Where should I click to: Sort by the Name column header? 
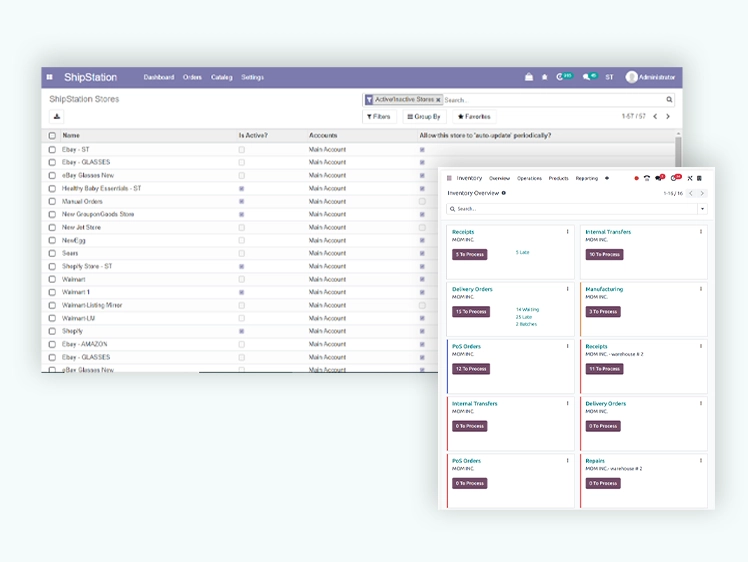pyautogui.click(x=71, y=135)
